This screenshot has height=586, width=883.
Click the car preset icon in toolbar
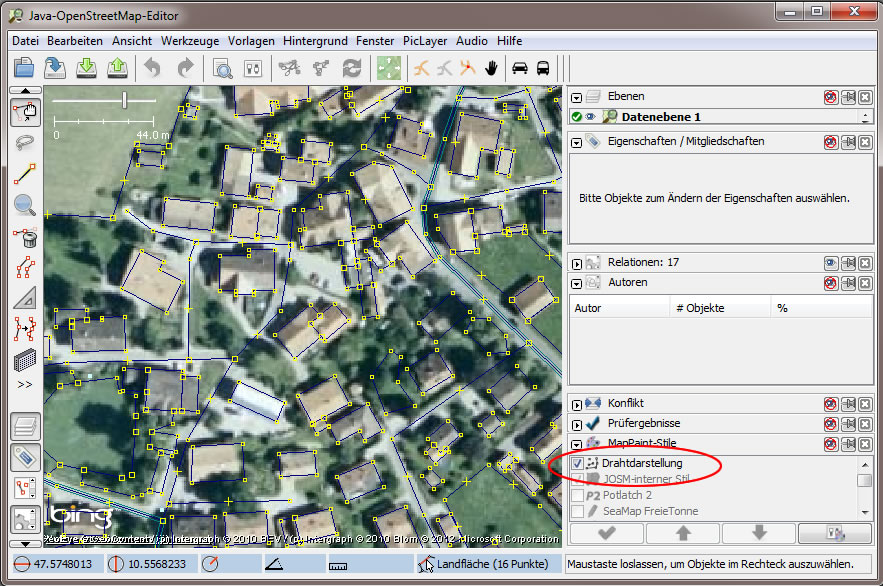pos(519,68)
